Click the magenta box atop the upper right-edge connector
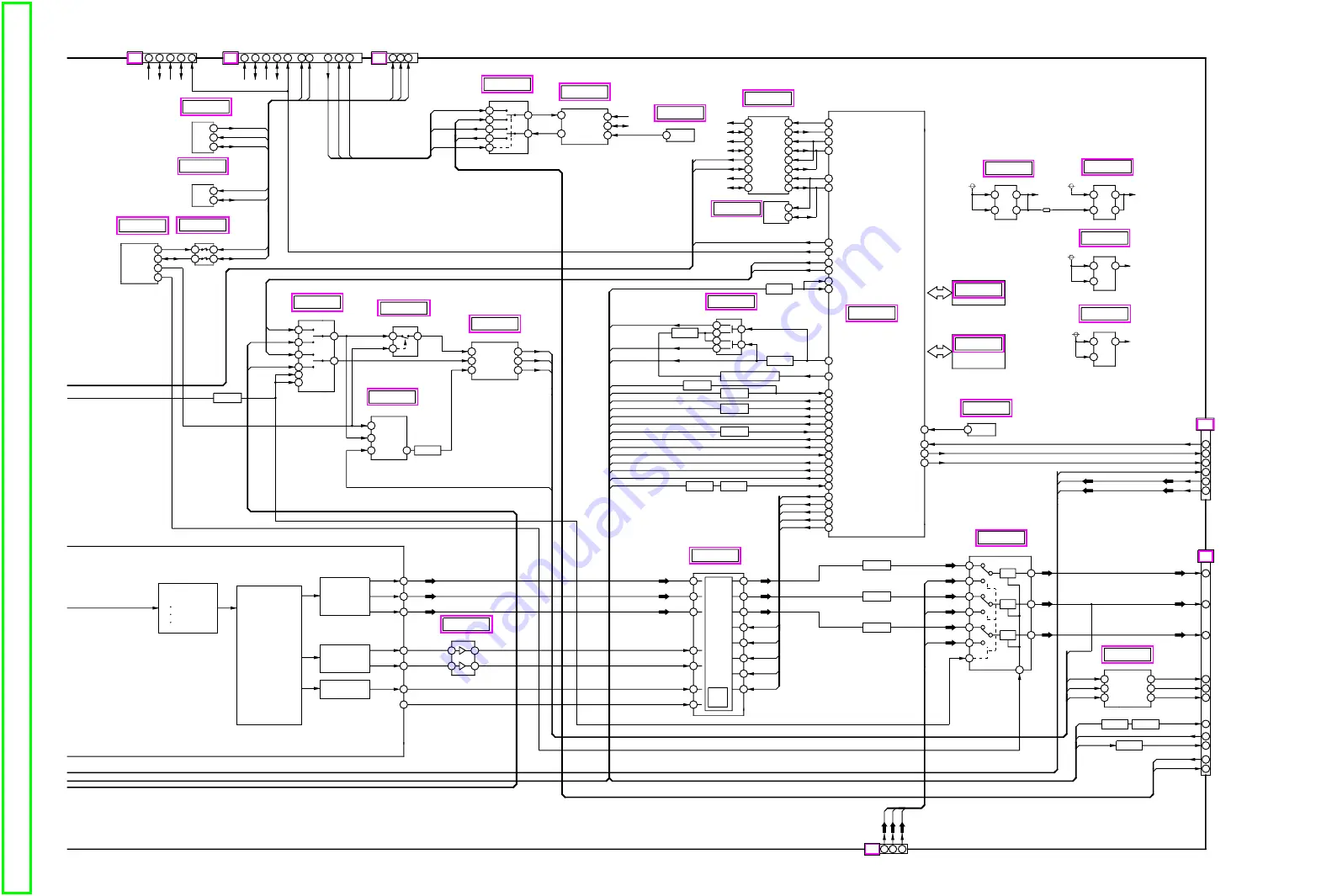 click(1205, 424)
